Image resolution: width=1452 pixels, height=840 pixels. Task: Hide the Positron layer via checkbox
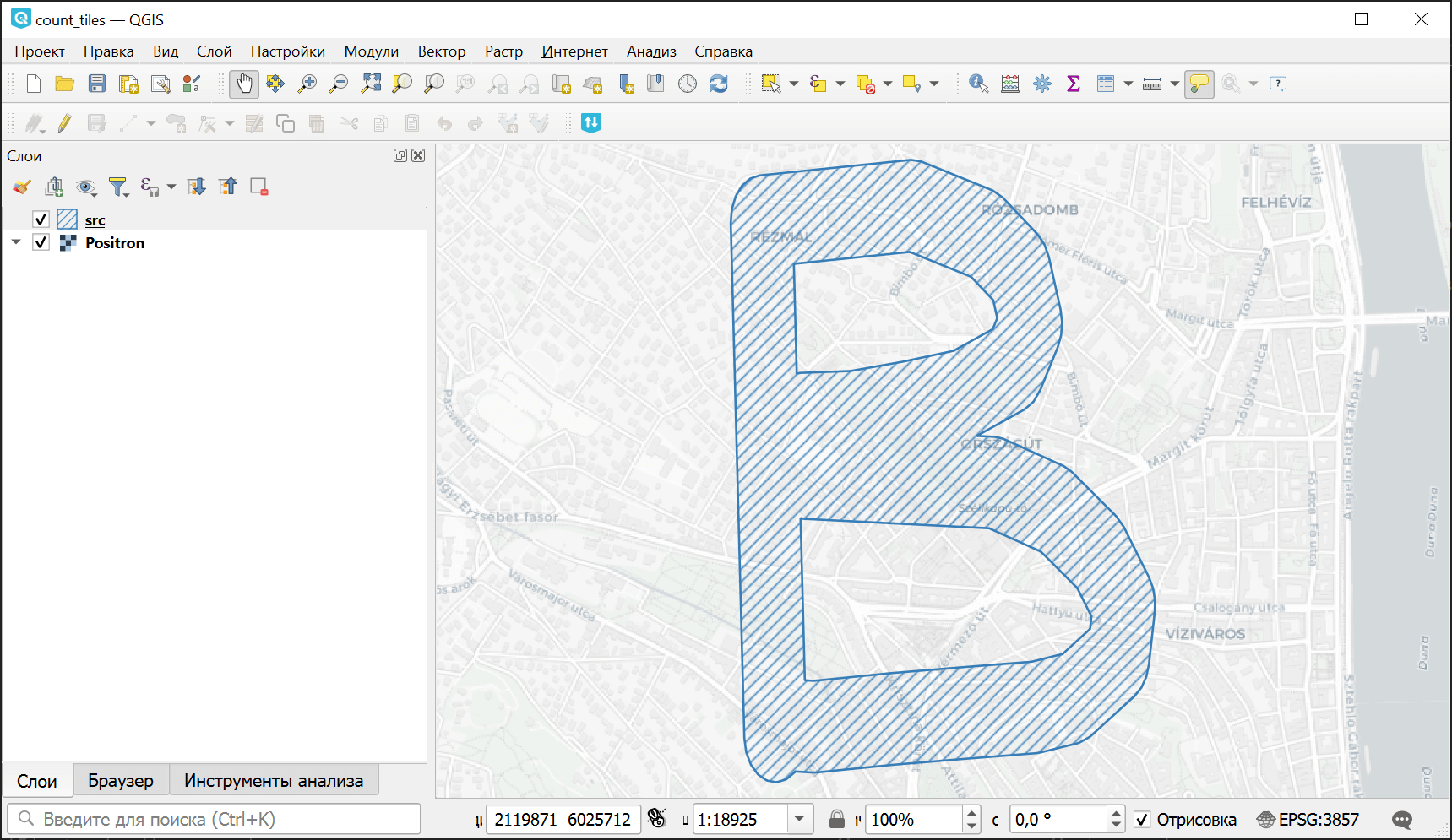41,242
